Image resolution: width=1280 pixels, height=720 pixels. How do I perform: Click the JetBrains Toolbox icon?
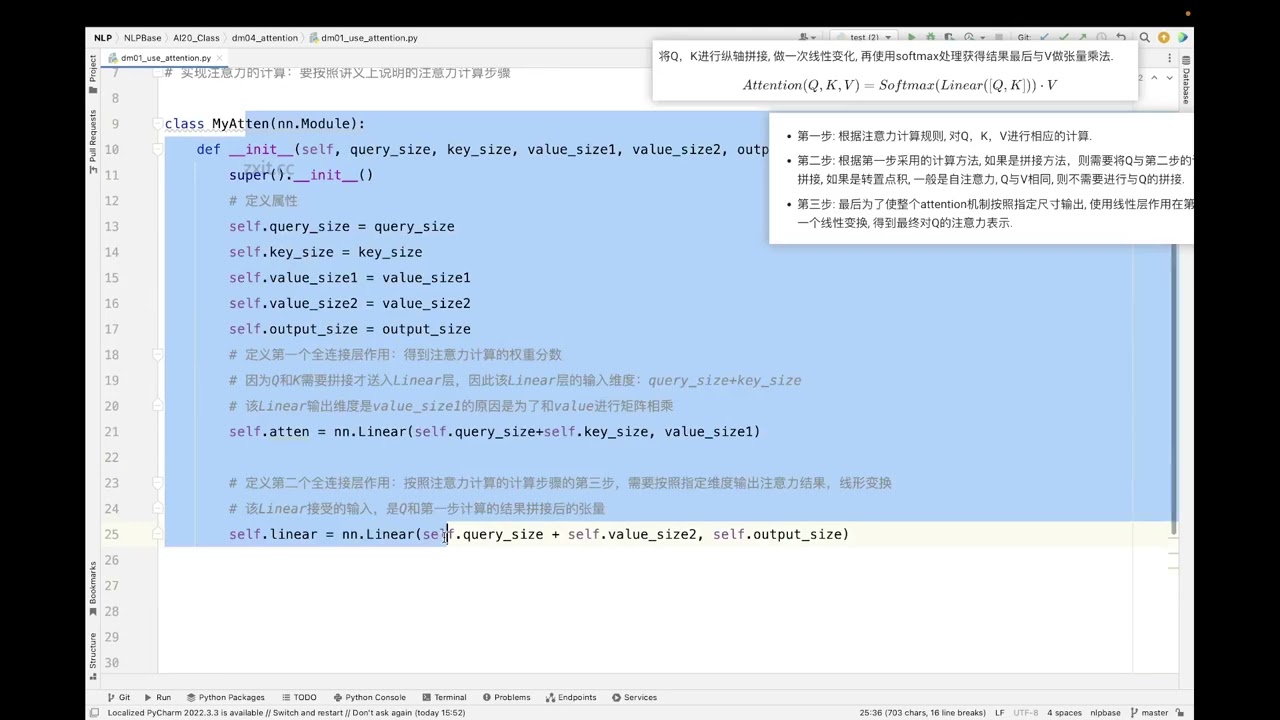[1182, 37]
